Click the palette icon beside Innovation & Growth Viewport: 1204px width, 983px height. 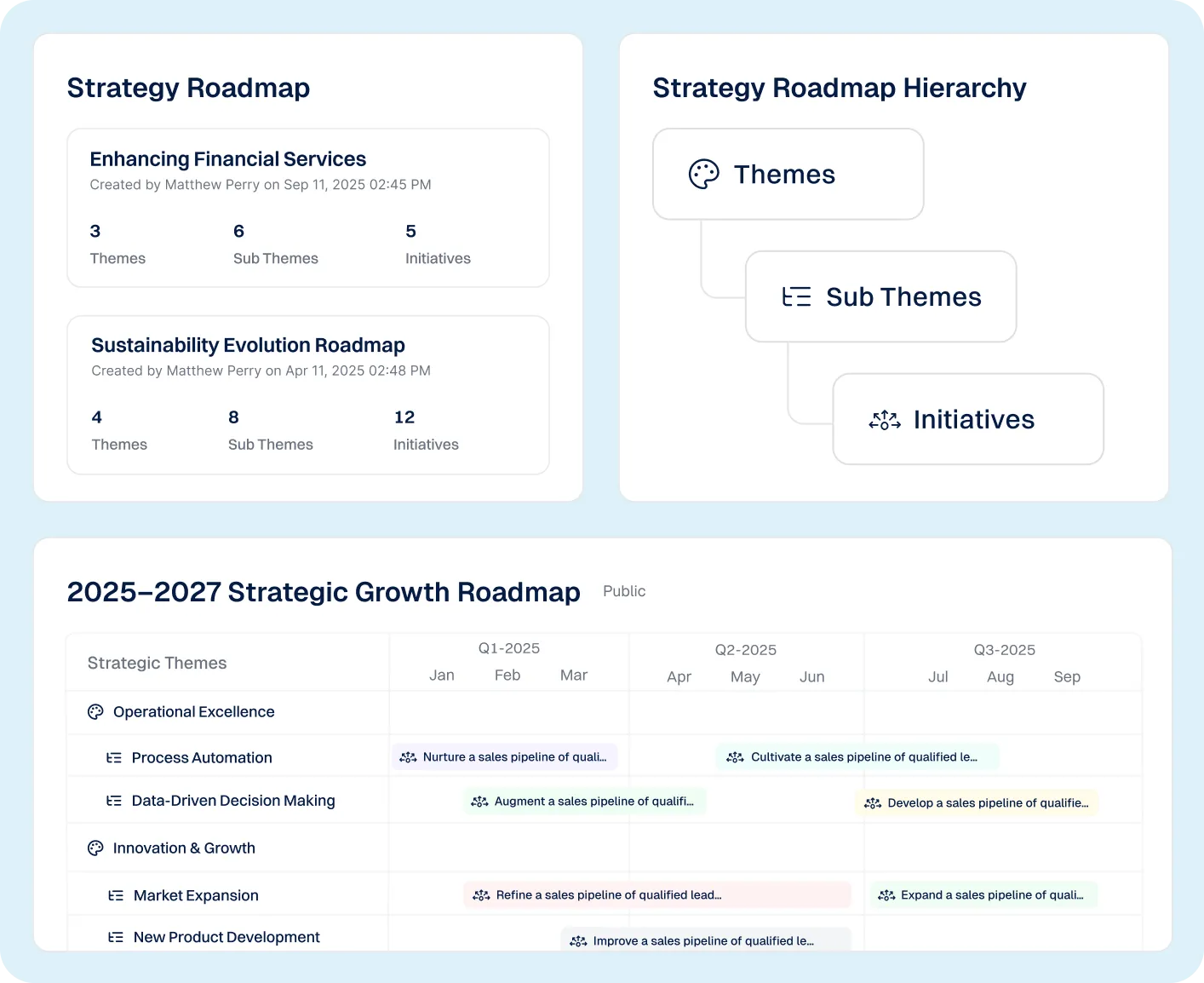pos(95,848)
